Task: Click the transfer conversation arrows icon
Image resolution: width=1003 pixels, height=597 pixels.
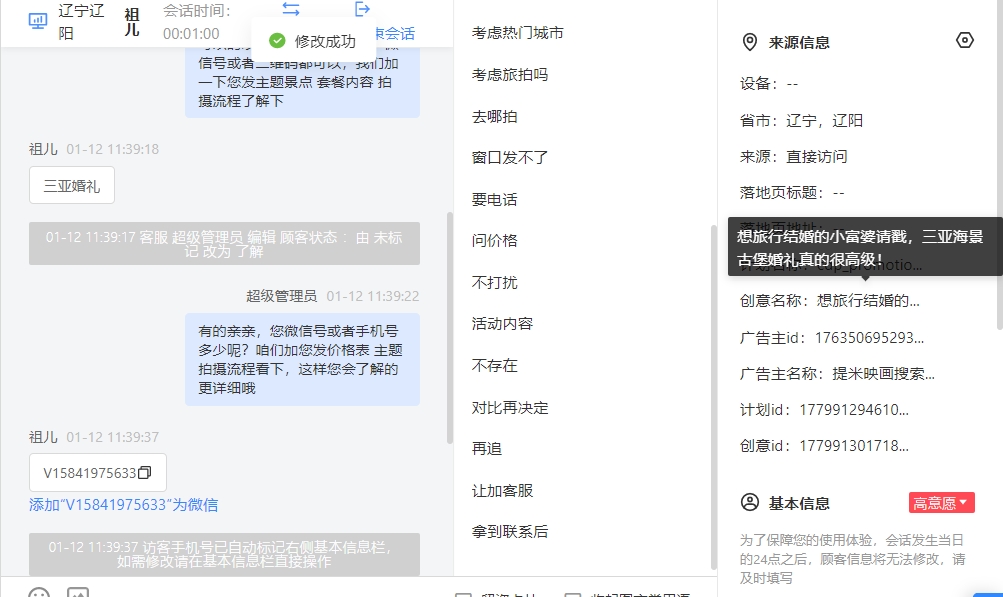Action: (x=291, y=9)
